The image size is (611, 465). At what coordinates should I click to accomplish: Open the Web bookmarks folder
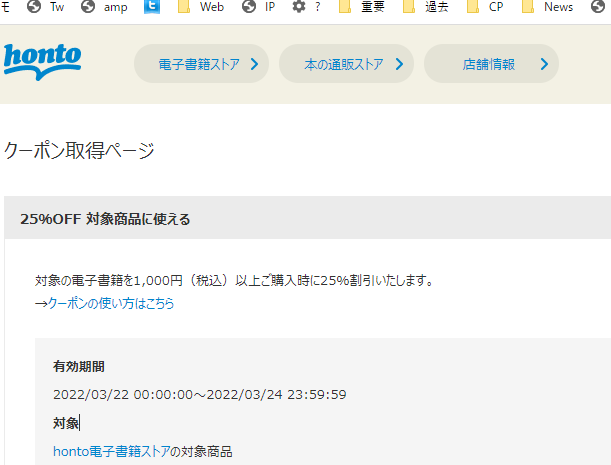point(201,7)
